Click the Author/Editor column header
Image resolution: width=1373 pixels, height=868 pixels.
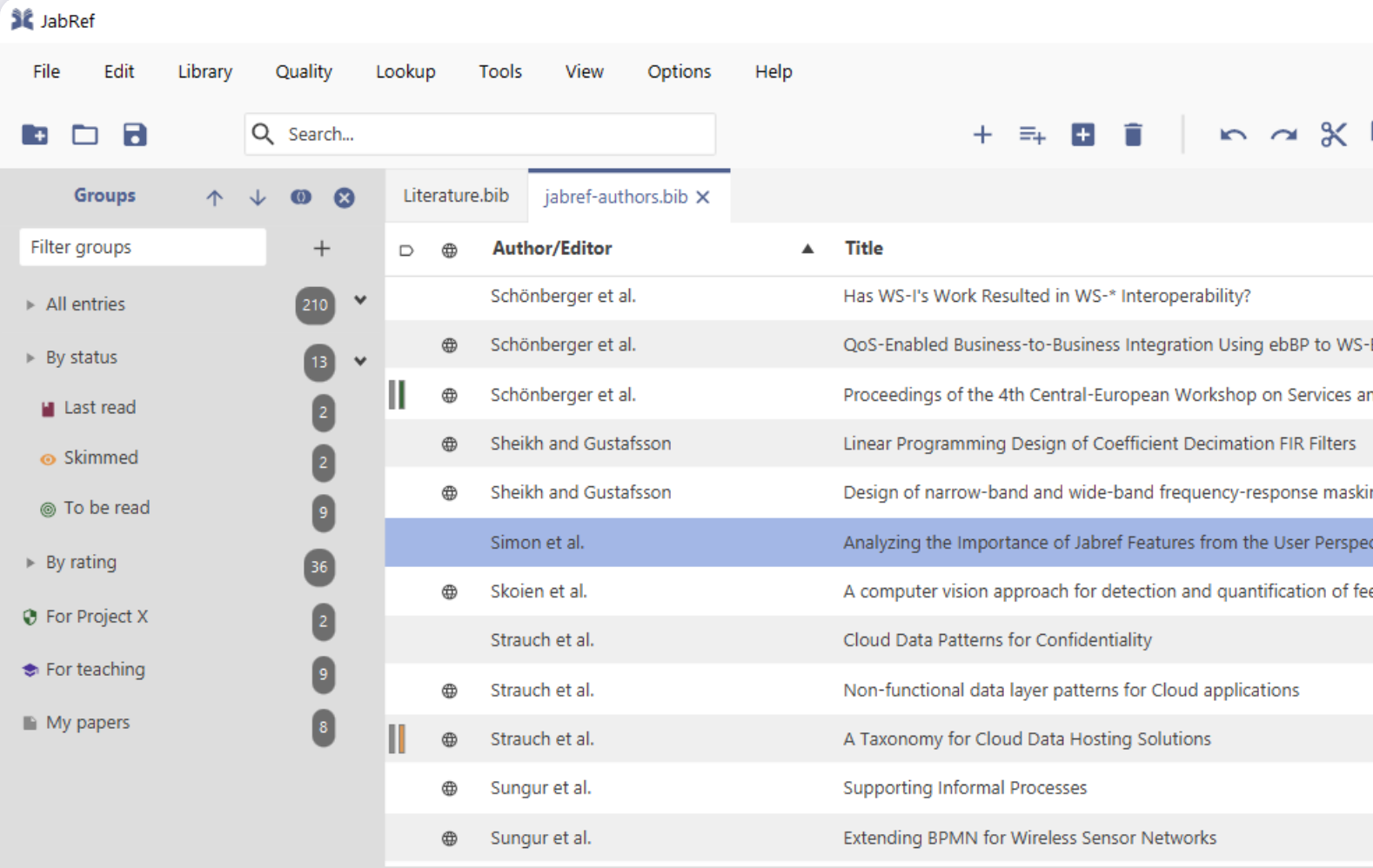pos(552,249)
